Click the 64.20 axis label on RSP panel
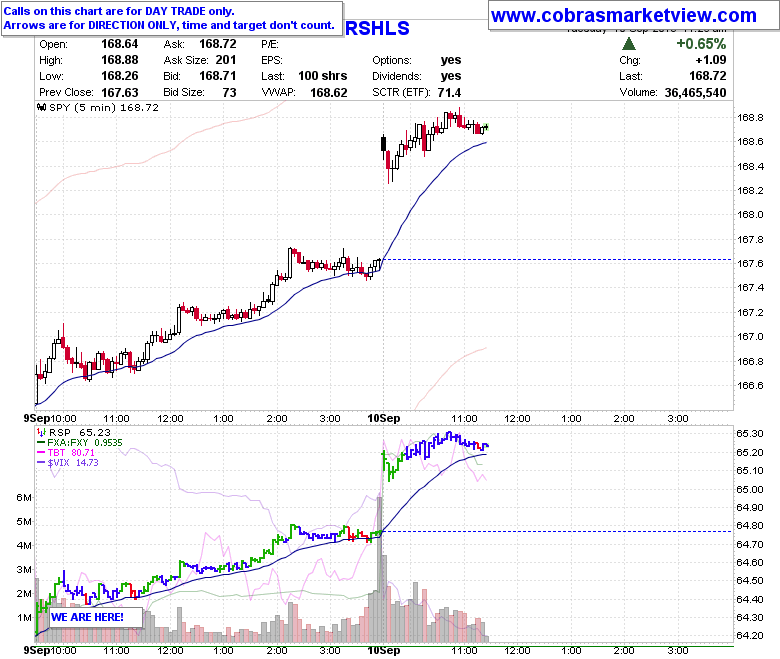The image size is (780, 659). click(750, 635)
